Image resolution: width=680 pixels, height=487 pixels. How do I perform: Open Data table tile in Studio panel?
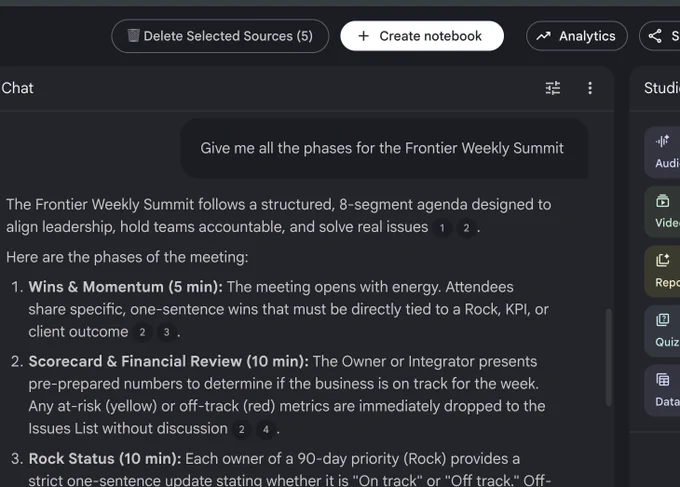point(662,390)
